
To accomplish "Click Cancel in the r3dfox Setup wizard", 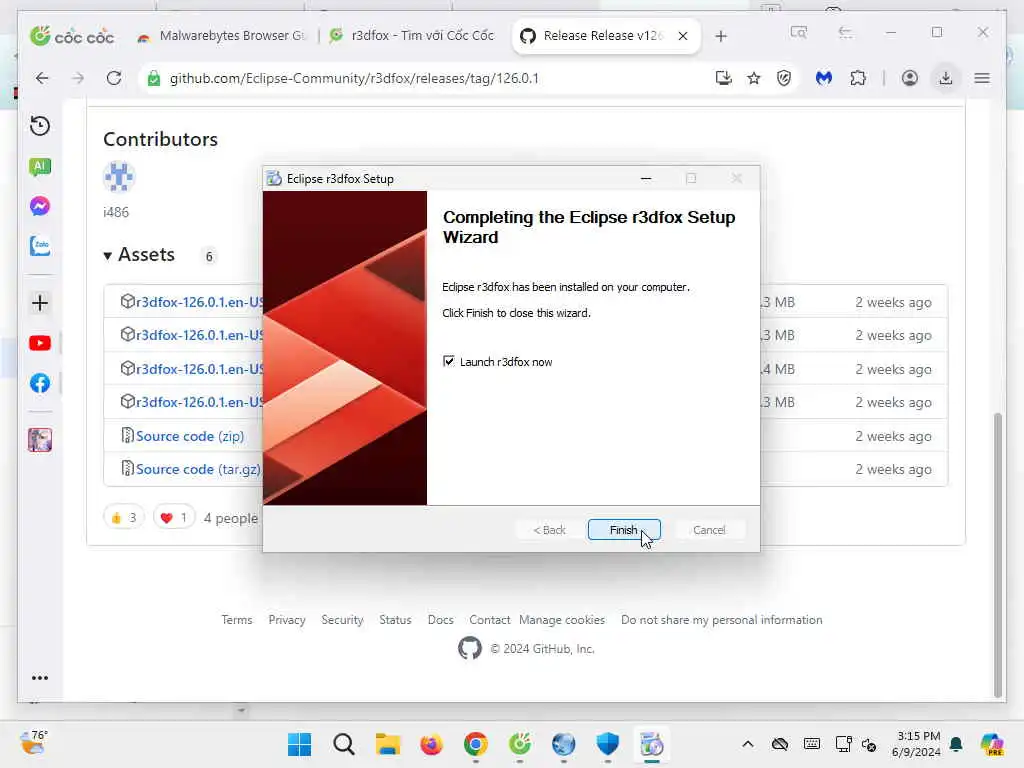I will pyautogui.click(x=709, y=530).
